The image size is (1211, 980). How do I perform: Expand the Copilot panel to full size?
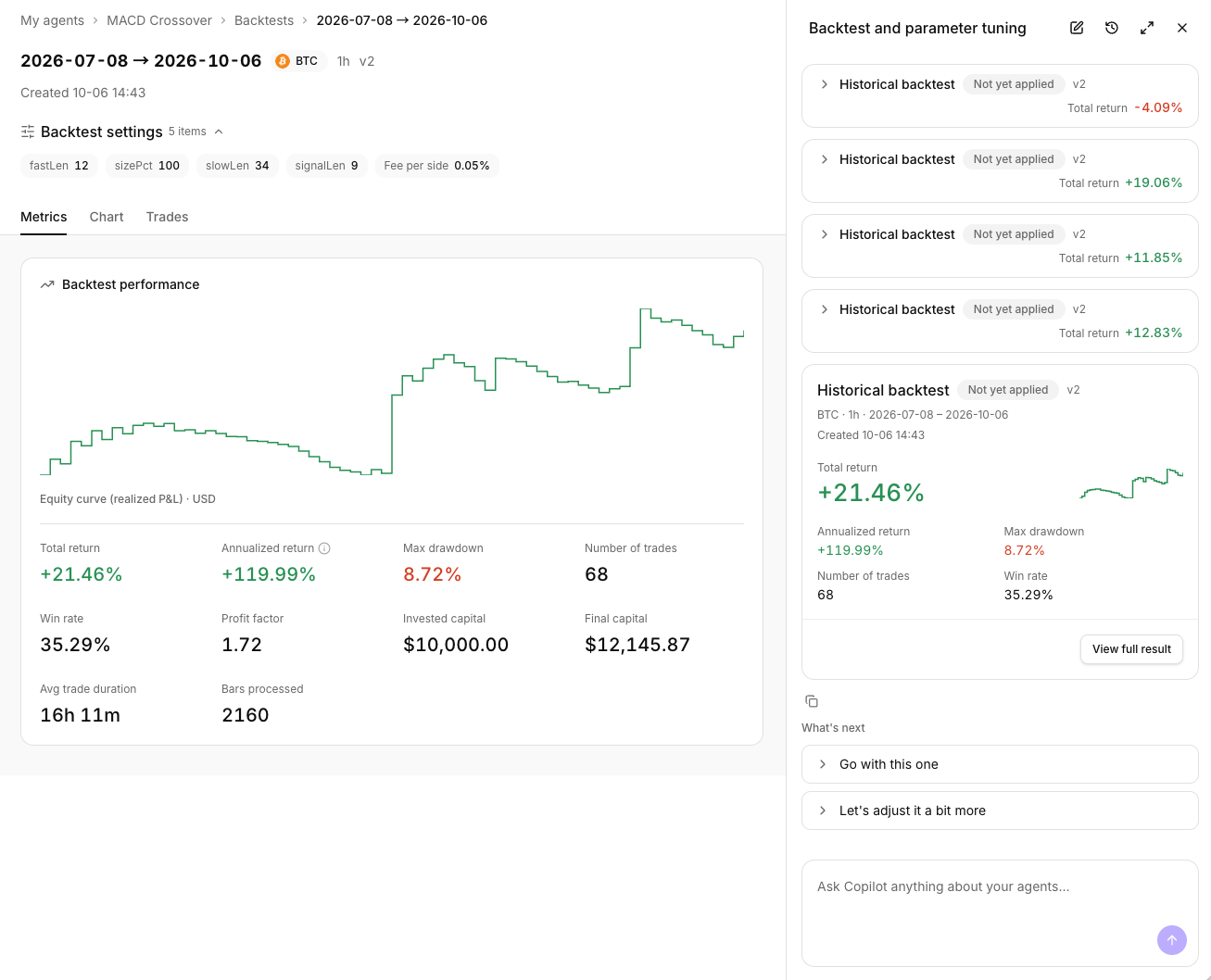[1147, 28]
